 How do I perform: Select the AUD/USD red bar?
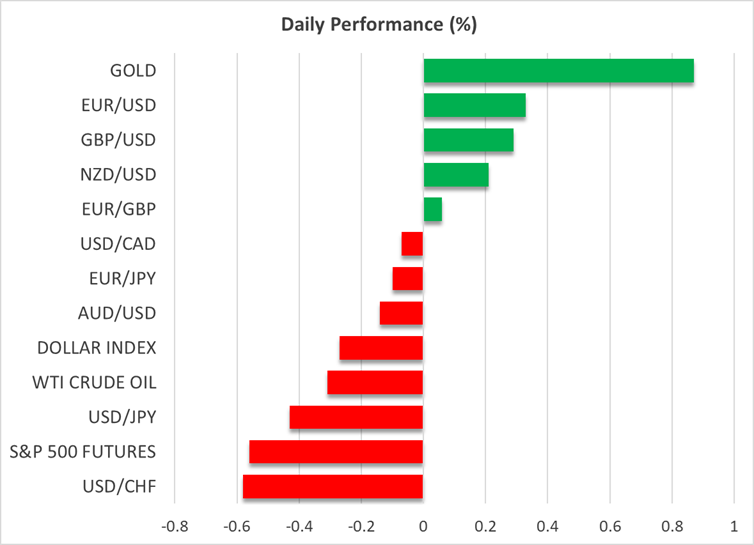click(401, 313)
